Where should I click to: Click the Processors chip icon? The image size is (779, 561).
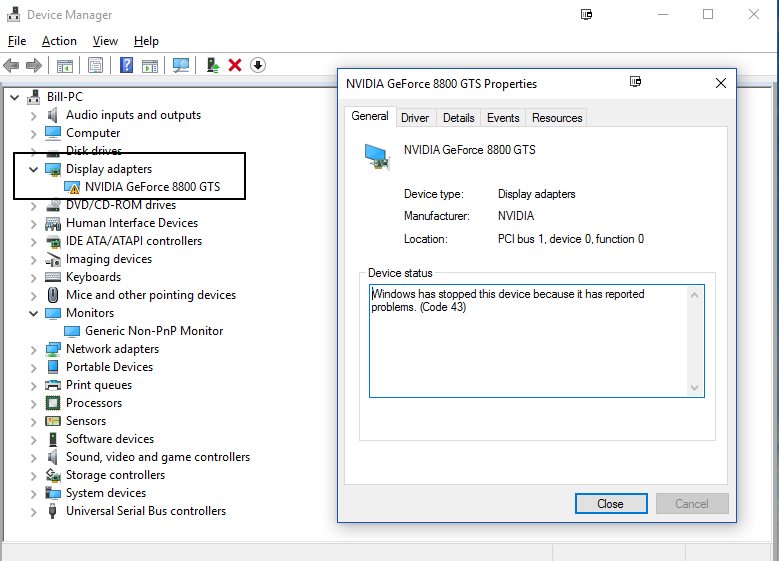point(53,403)
